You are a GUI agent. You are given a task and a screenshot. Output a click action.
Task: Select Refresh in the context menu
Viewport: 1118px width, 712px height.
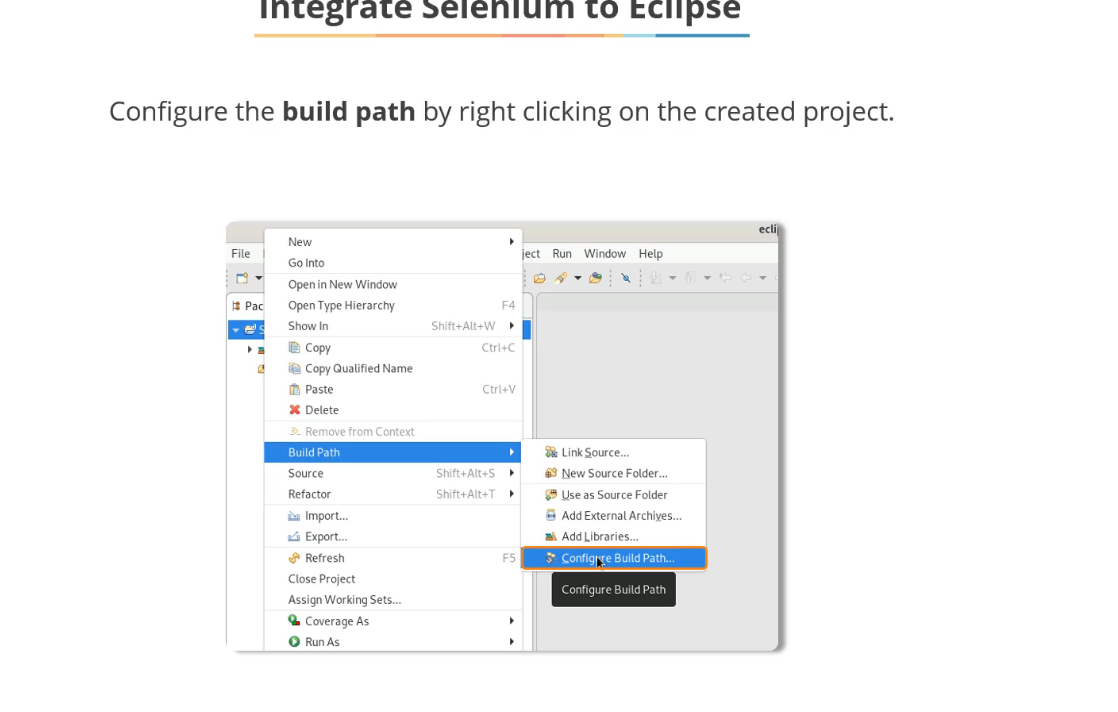click(393, 558)
